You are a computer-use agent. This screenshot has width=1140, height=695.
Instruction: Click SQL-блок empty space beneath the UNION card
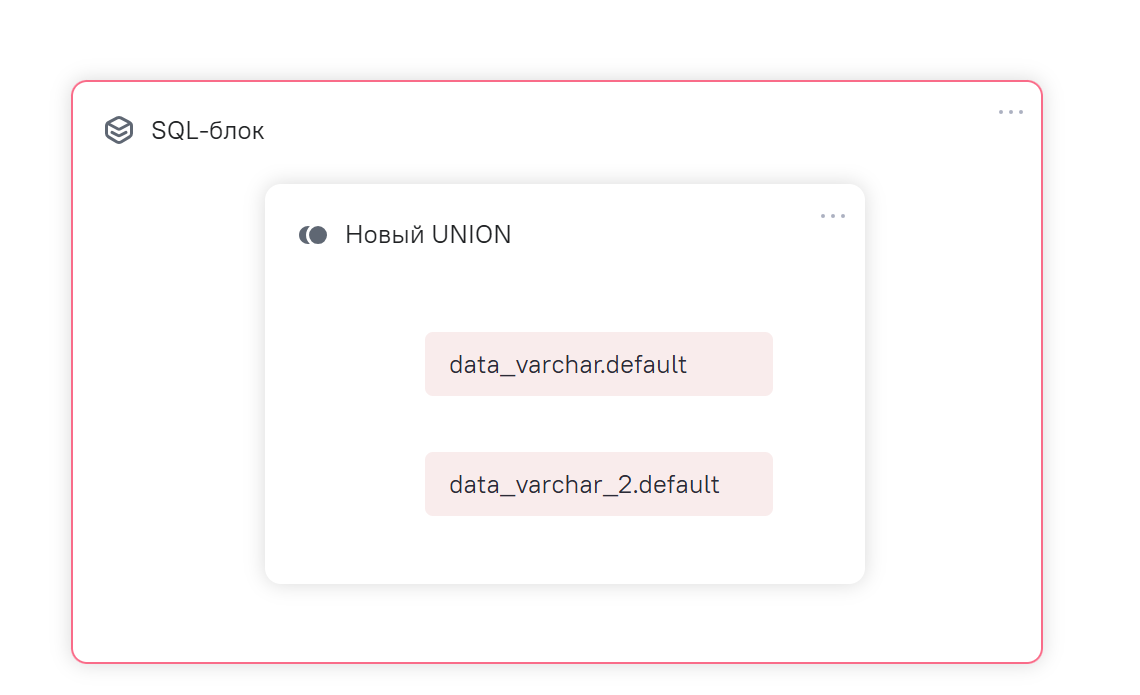click(565, 622)
